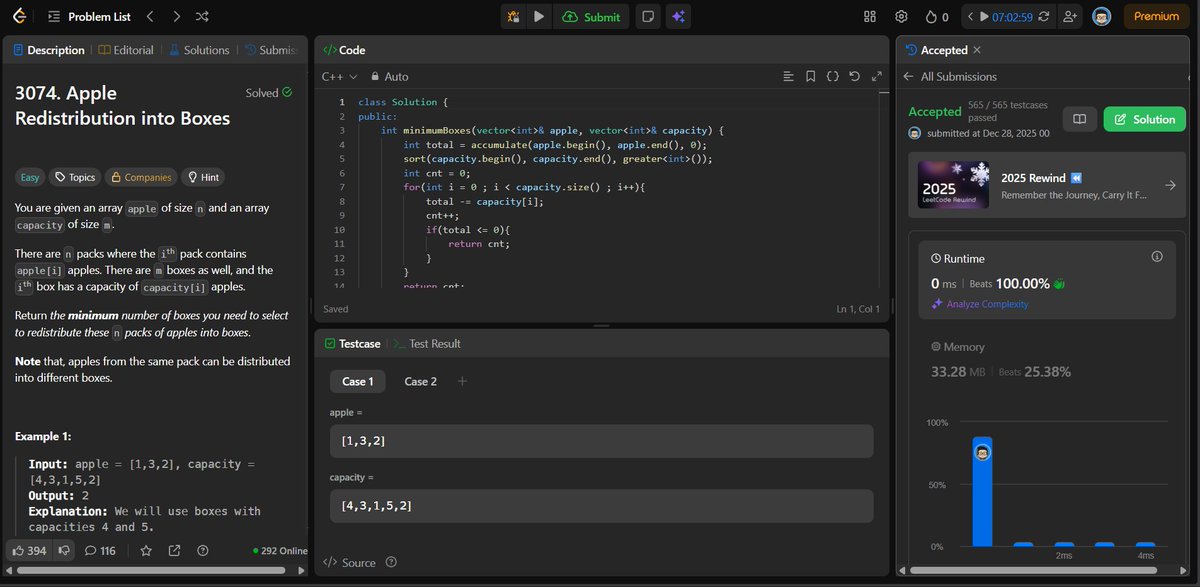Click Analyze Complexity
Screen dimensions: 1200x587
[x=980, y=304]
